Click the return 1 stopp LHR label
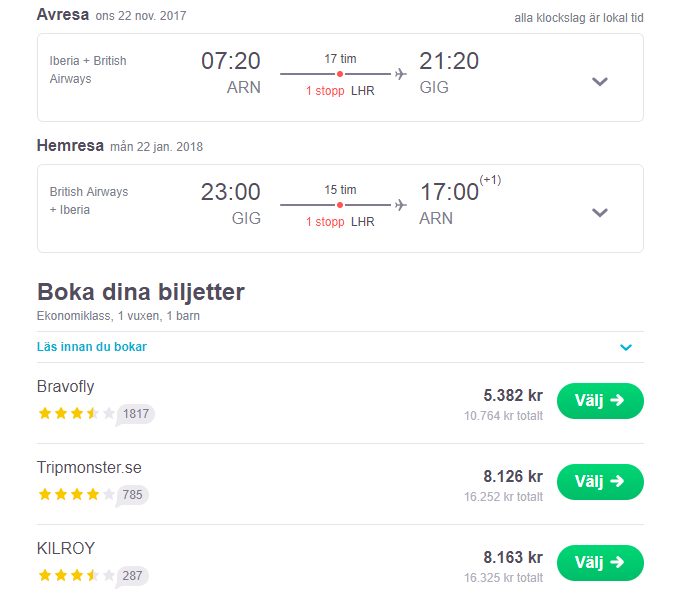 click(x=340, y=222)
